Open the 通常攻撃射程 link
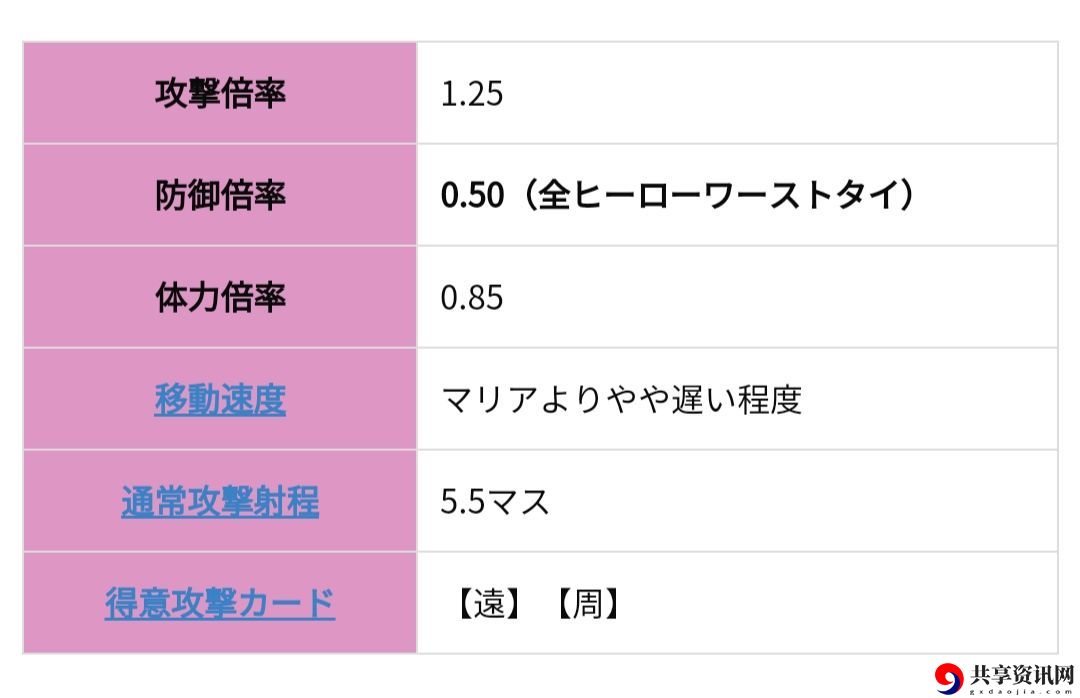1080x698 pixels. tap(220, 502)
